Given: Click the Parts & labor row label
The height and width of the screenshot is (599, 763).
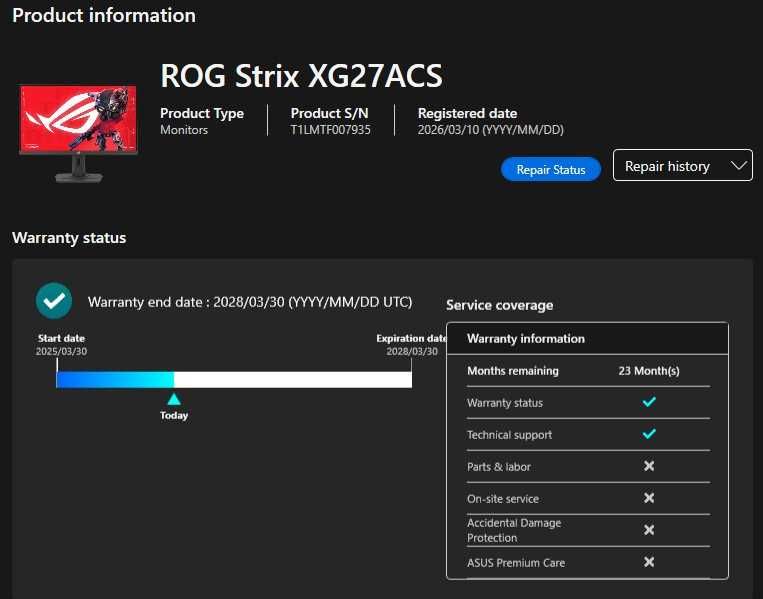Looking at the screenshot, I should pos(499,467).
